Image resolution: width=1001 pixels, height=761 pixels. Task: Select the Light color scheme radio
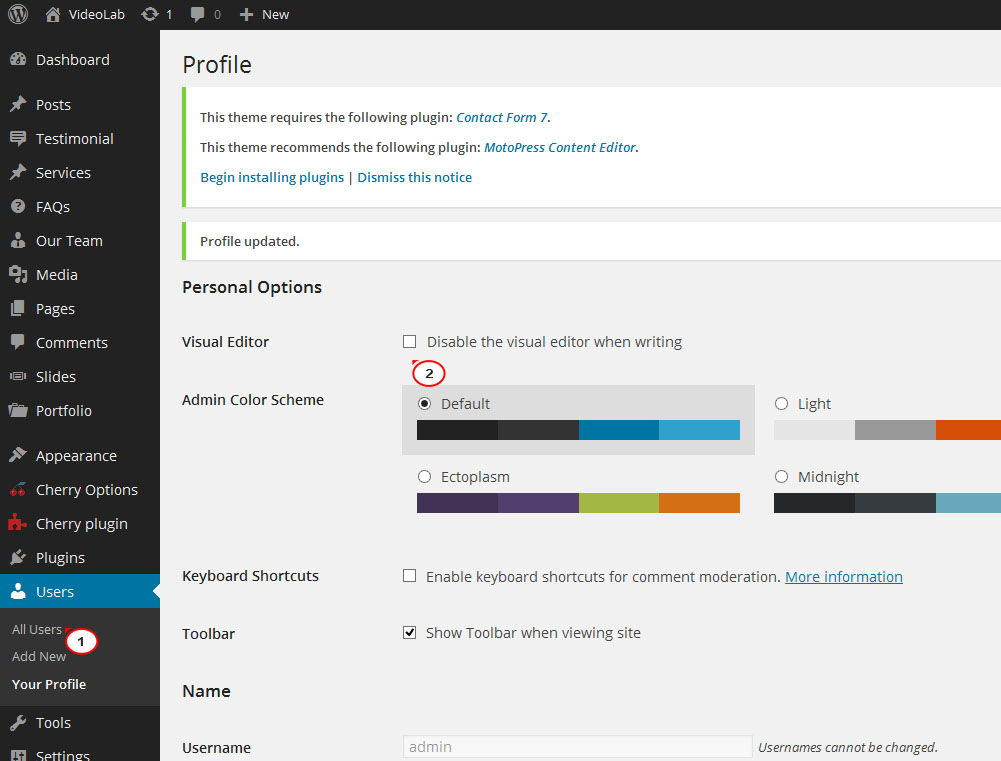[781, 403]
